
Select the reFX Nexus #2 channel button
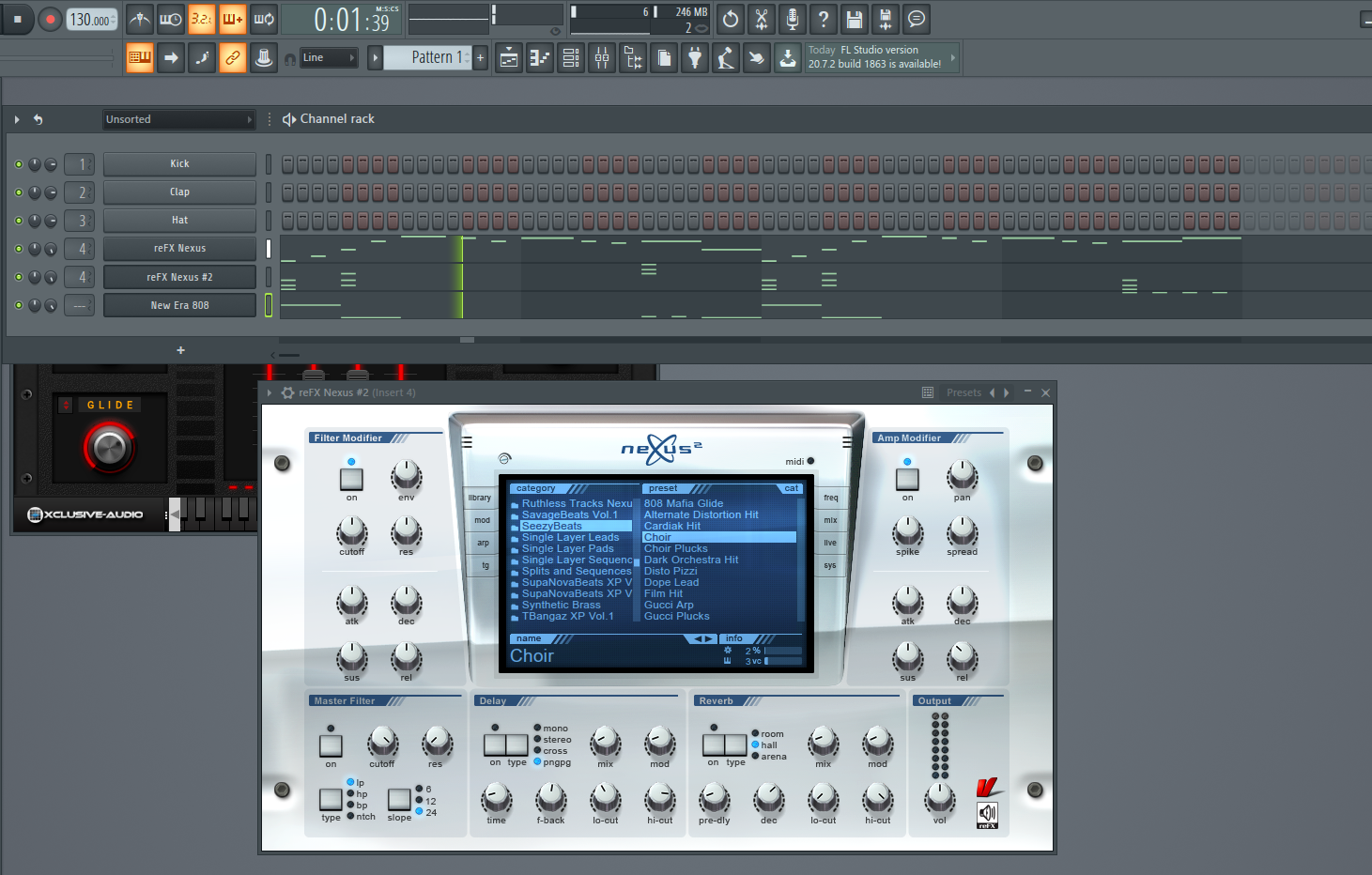(179, 277)
